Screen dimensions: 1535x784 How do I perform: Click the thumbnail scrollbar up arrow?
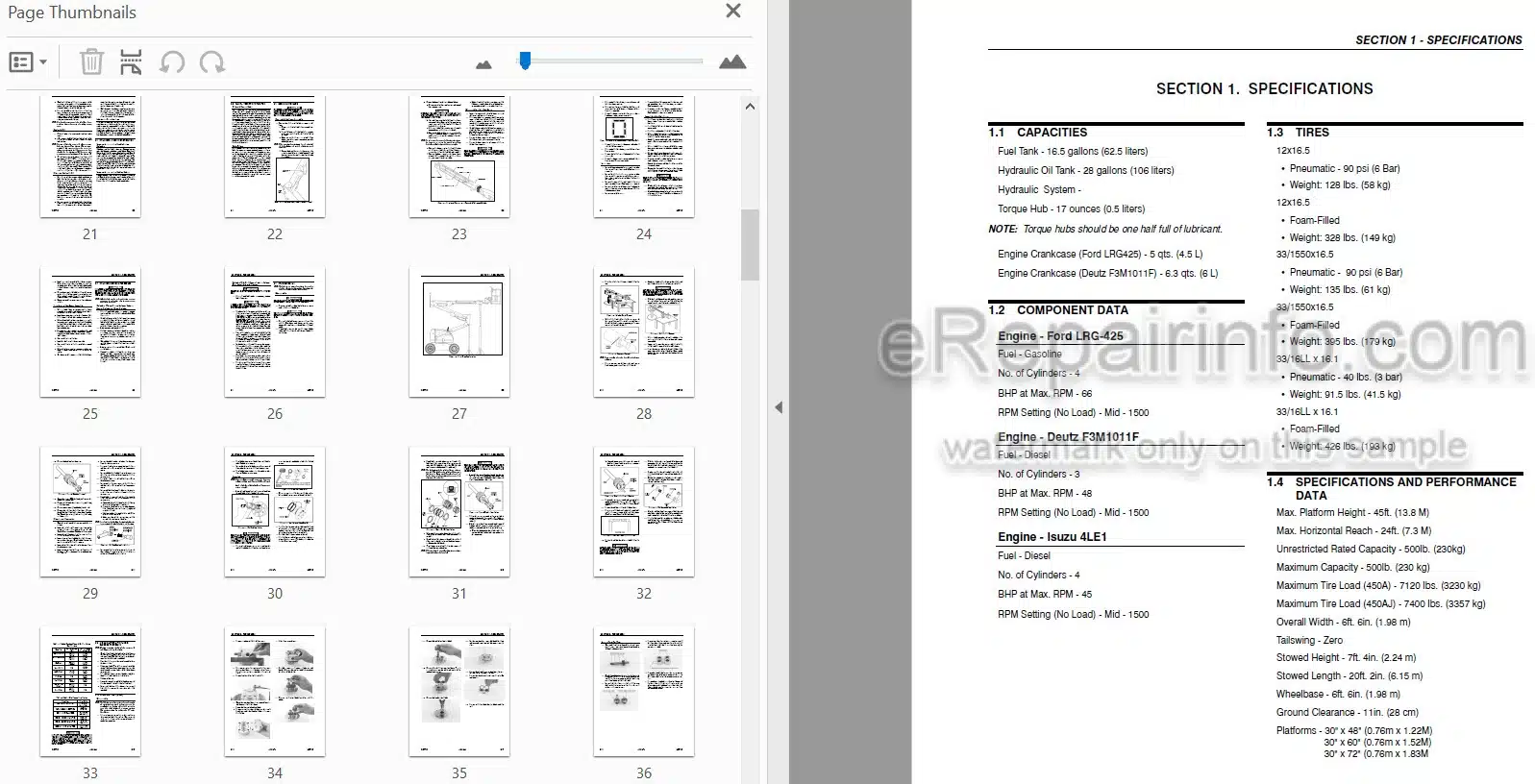(750, 107)
